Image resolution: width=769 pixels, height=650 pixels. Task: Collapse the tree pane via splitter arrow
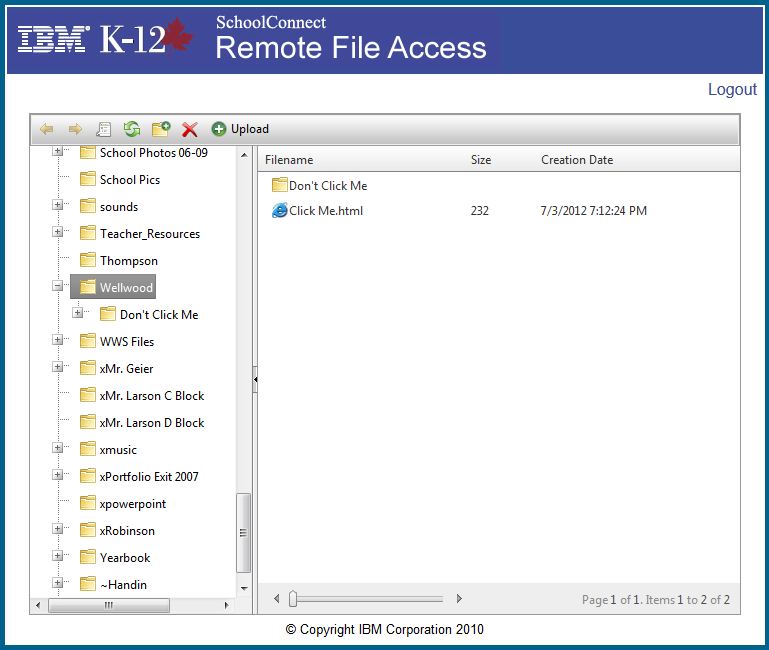pos(255,379)
